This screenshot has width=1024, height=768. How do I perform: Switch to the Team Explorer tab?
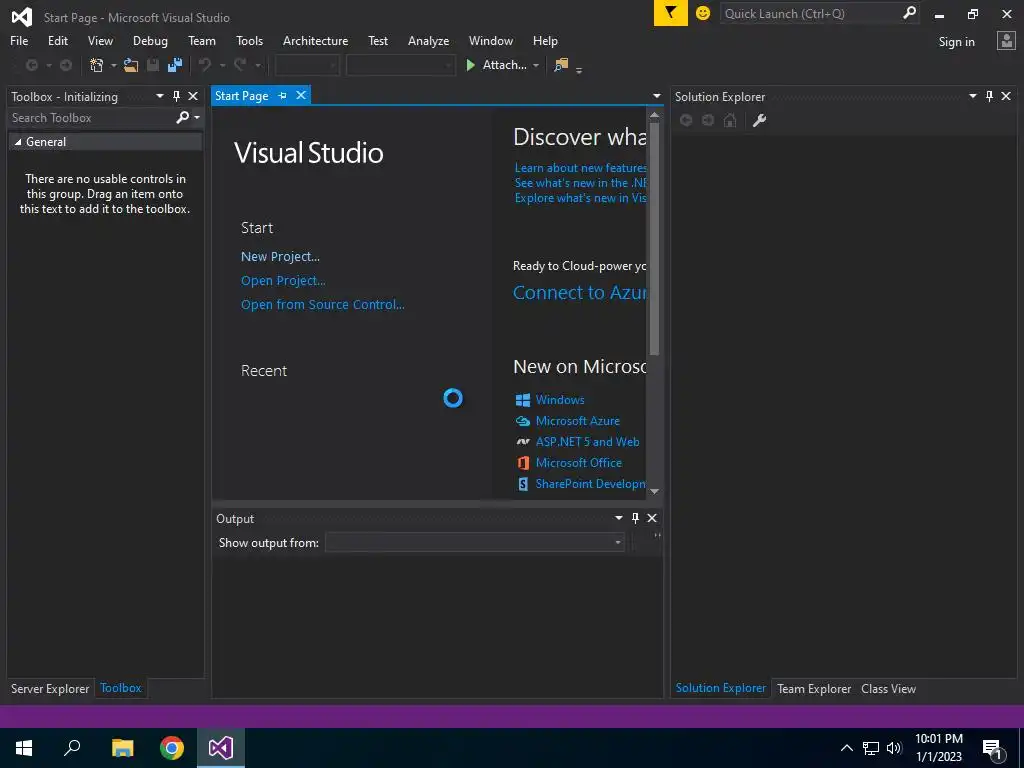(814, 688)
